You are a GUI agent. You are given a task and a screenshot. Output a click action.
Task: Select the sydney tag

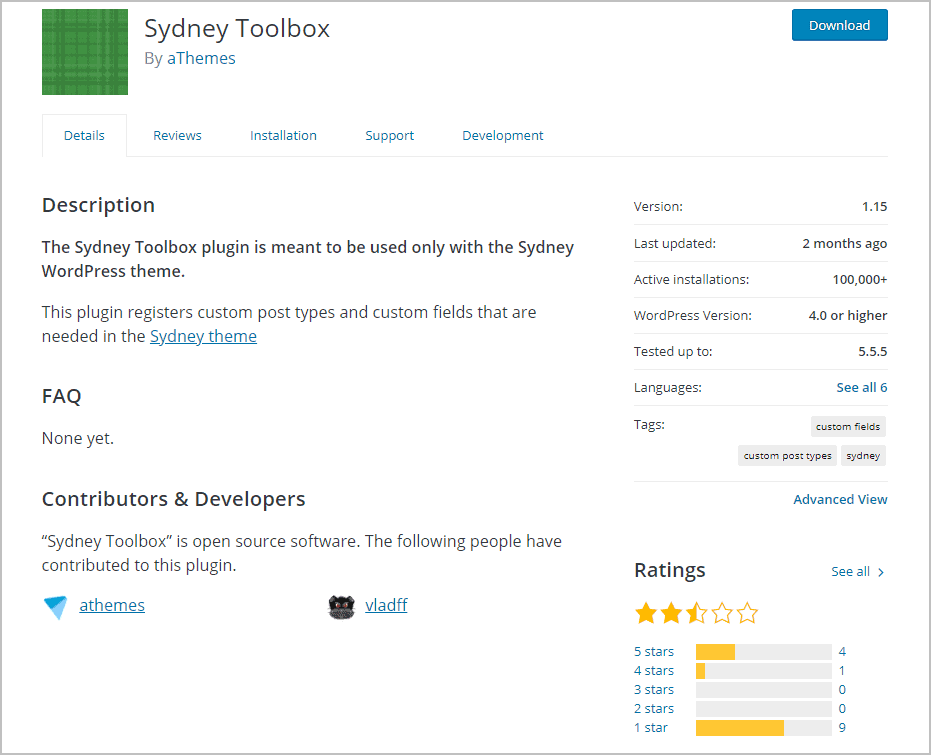tap(863, 455)
